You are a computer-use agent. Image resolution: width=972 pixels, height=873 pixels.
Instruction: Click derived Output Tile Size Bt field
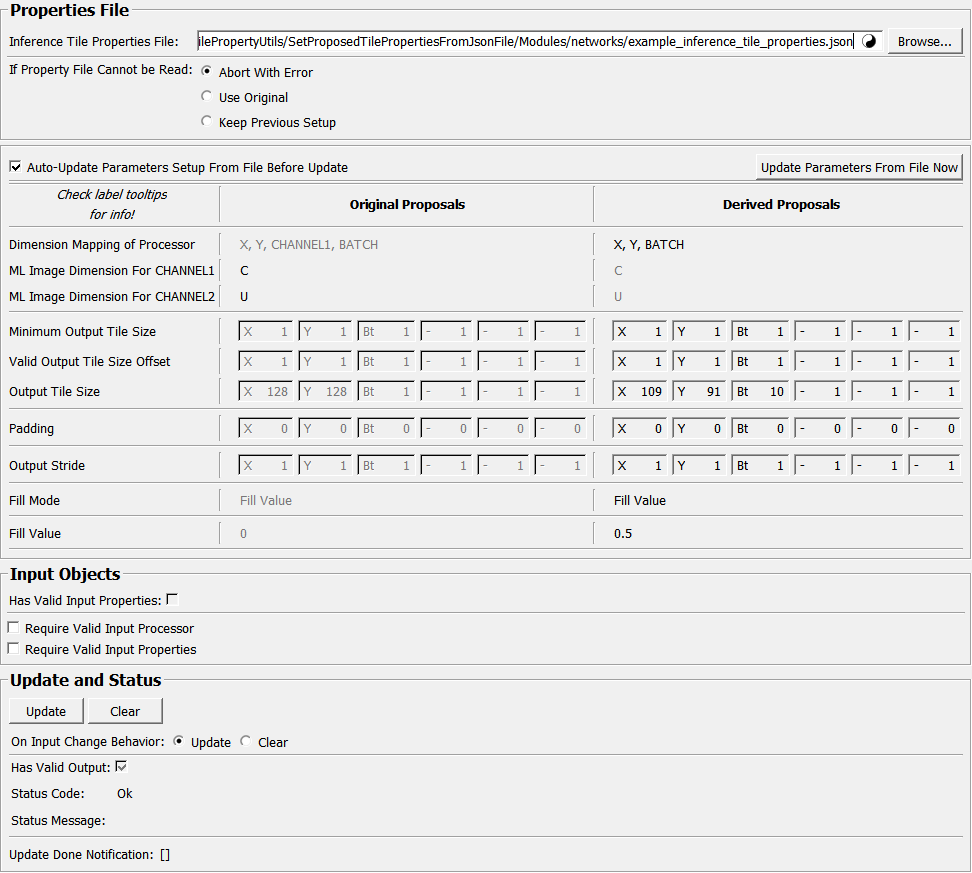[760, 392]
